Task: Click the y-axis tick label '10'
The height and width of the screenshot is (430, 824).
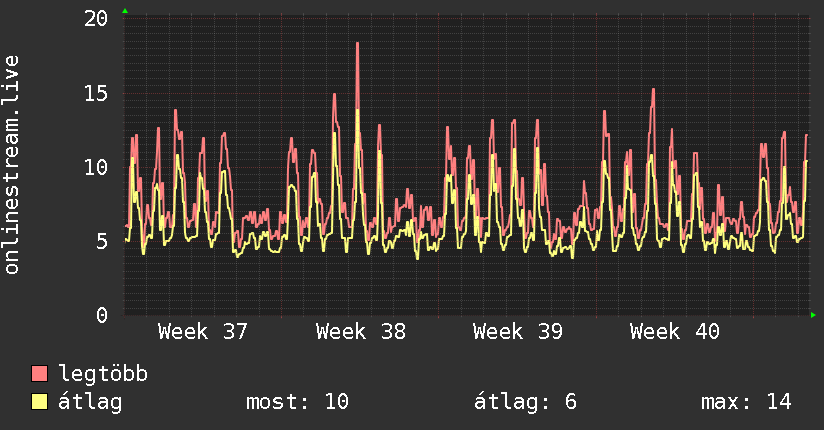Action: (96, 168)
